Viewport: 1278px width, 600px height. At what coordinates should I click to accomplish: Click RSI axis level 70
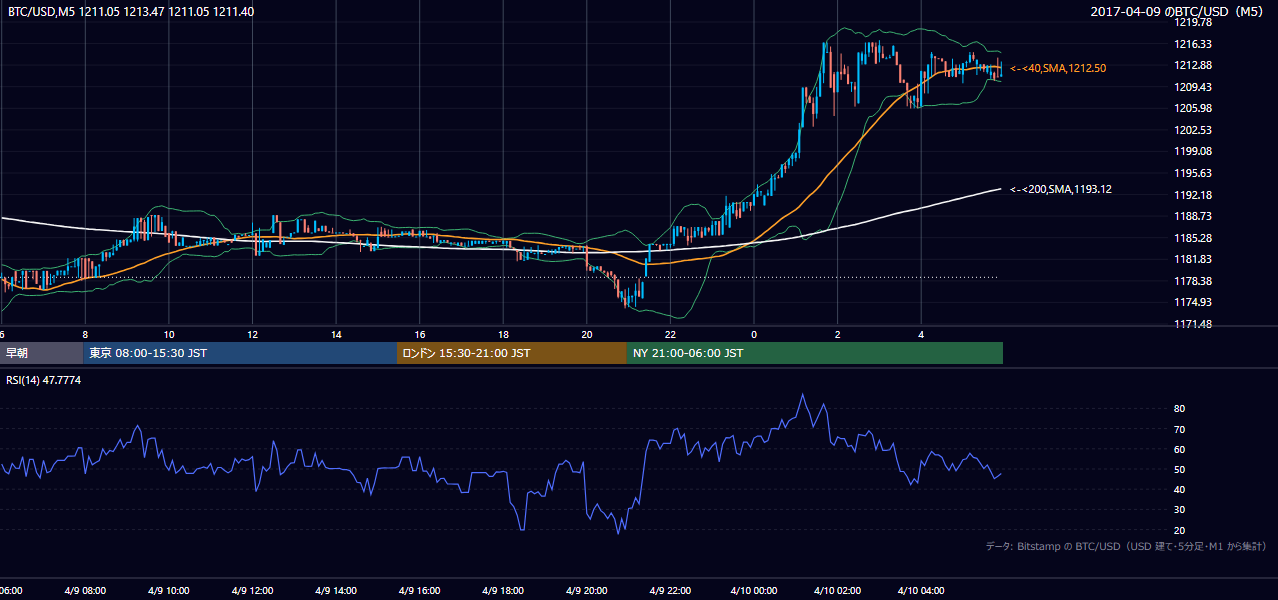tap(1180, 429)
